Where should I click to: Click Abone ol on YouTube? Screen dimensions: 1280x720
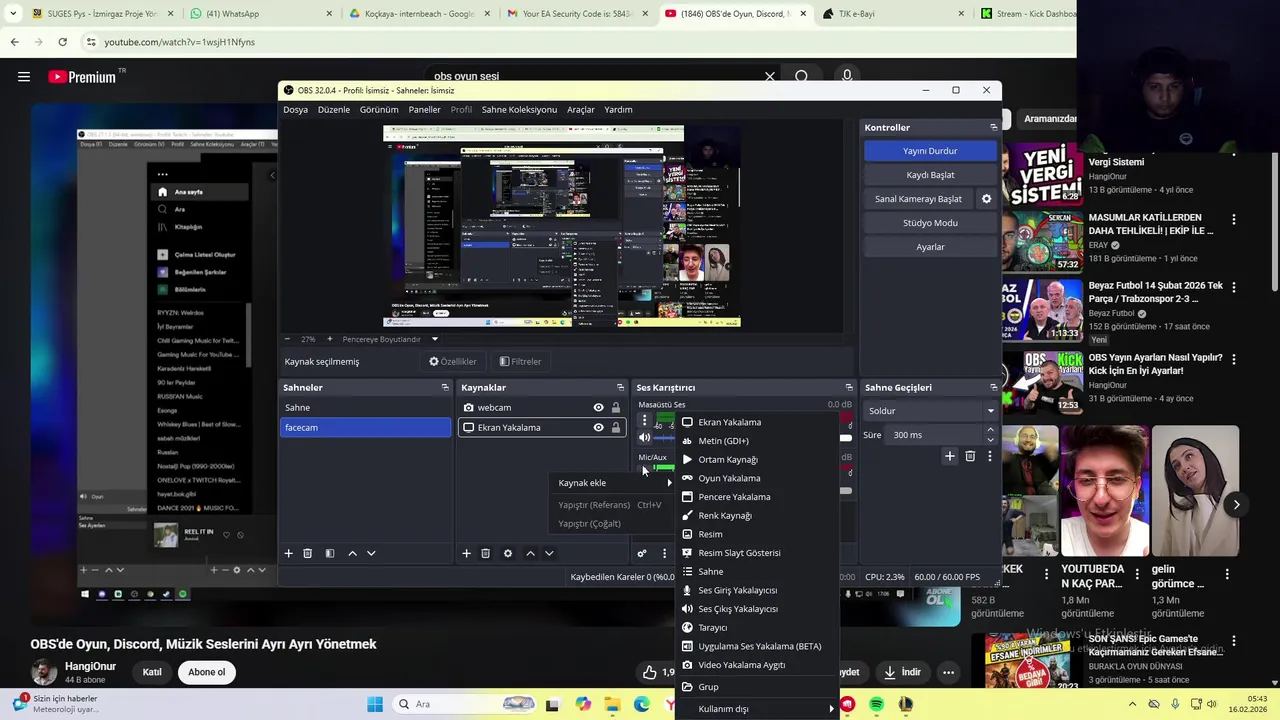pos(207,672)
